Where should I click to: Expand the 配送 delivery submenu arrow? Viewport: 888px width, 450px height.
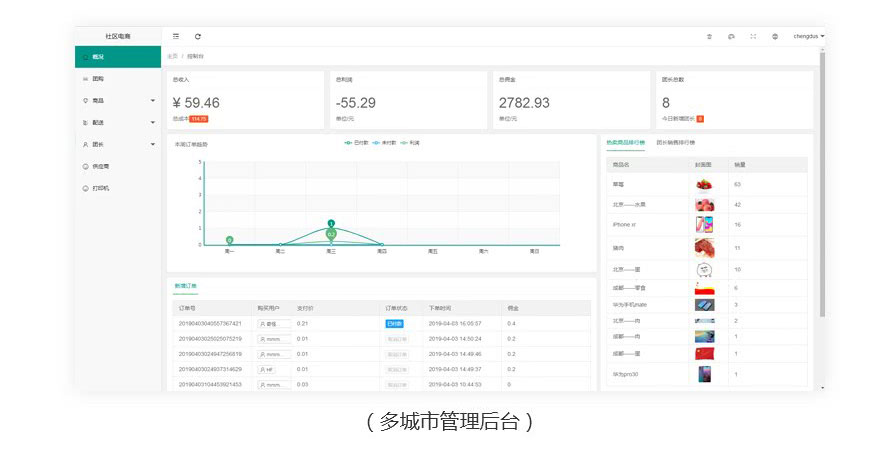tap(152, 122)
